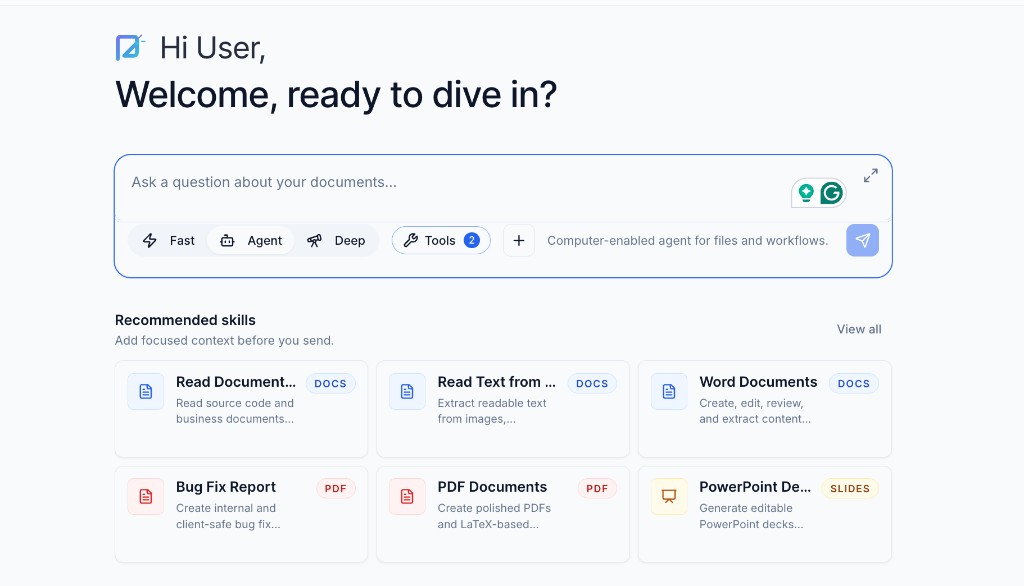Click the DOCS tag on Read Text from card

[x=592, y=383]
